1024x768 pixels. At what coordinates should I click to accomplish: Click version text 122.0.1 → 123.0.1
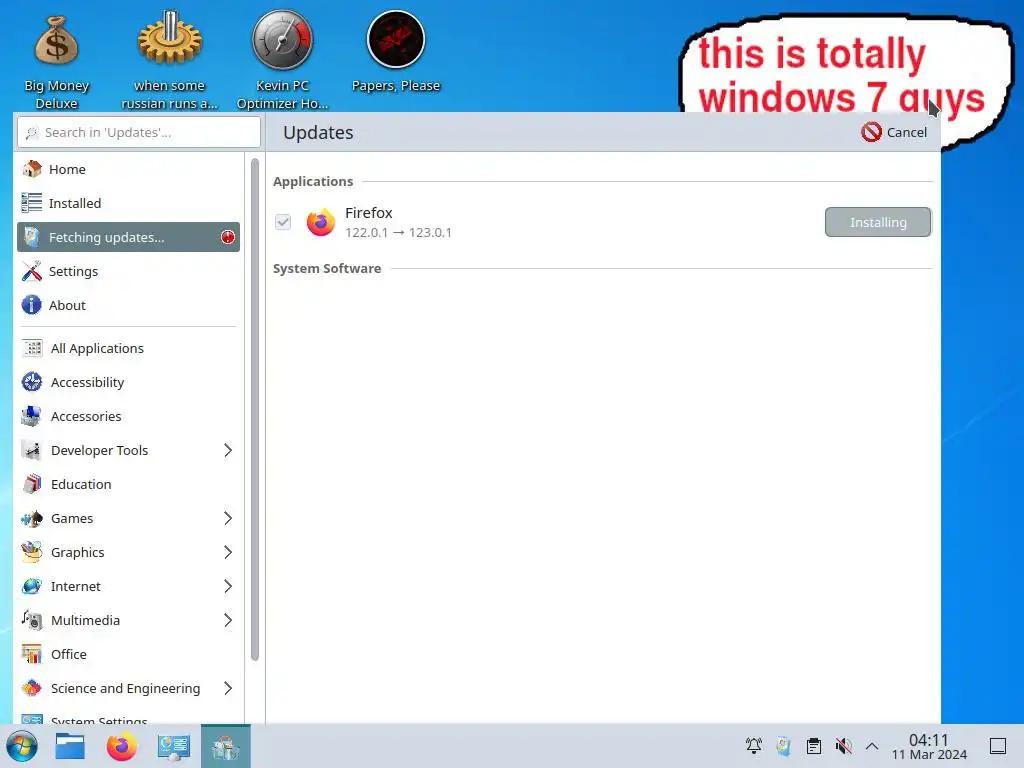tap(398, 232)
